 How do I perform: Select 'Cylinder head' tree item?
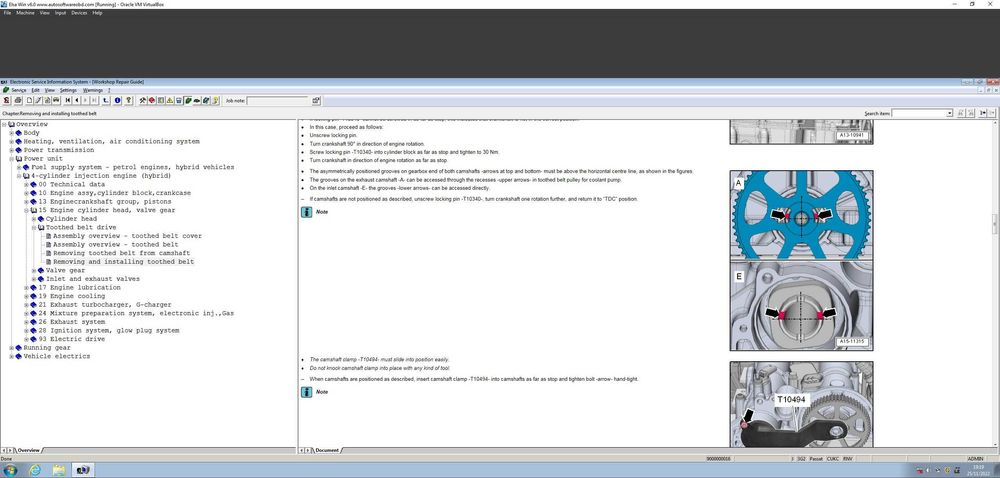(71, 219)
